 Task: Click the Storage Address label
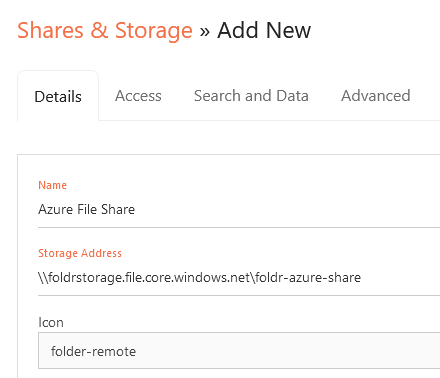[80, 253]
